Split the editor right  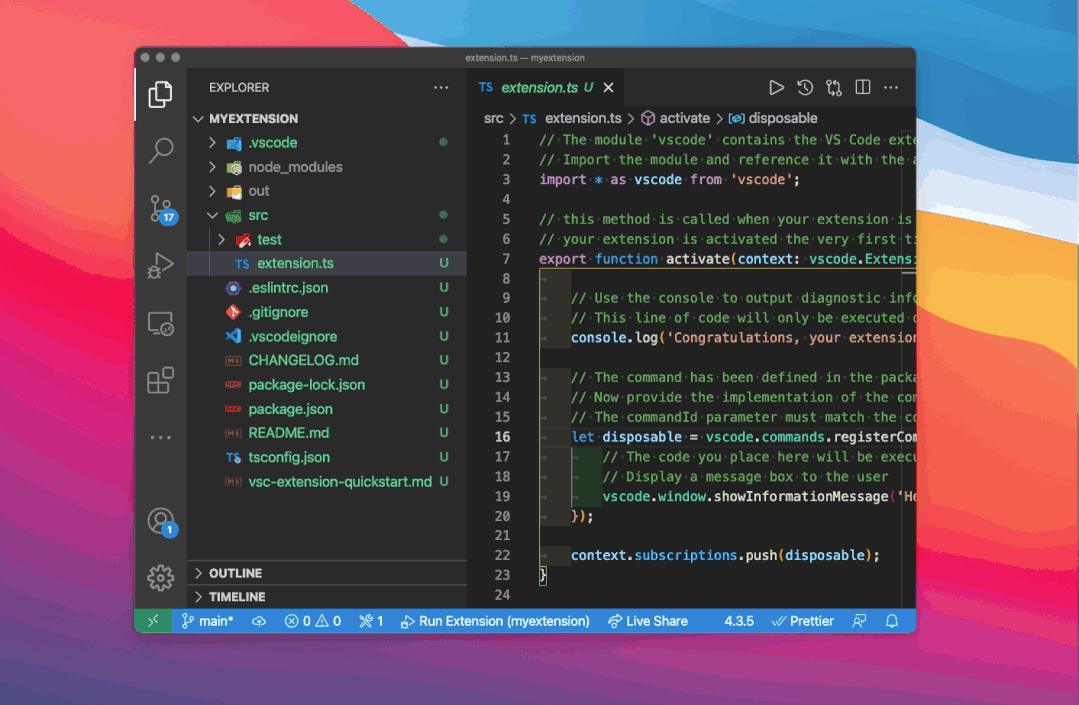click(x=863, y=87)
